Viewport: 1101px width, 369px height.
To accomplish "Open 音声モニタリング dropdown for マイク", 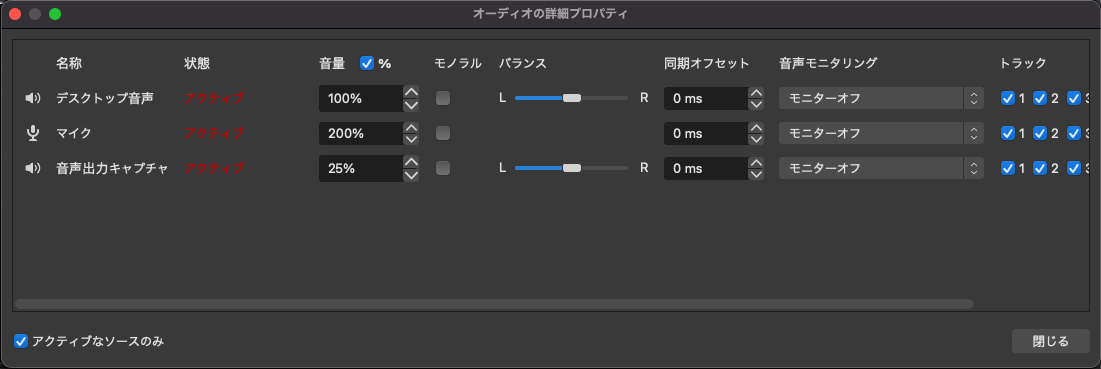I will pyautogui.click(x=881, y=133).
